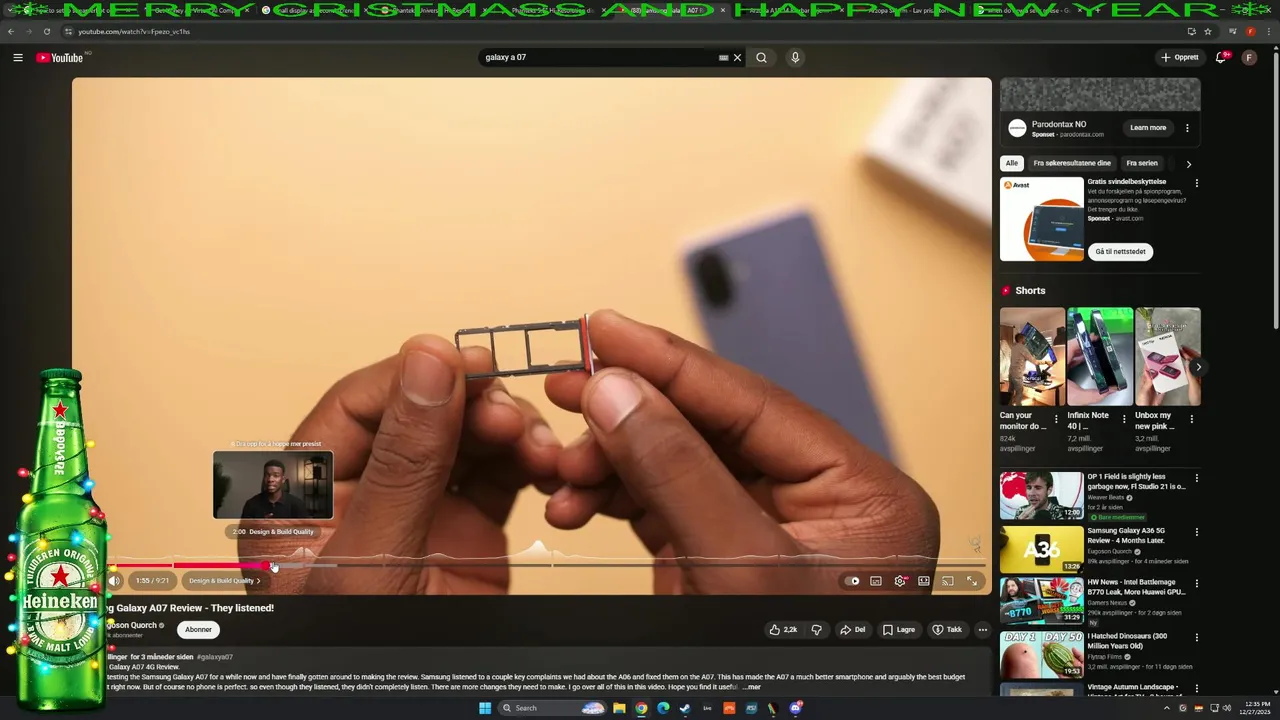The image size is (1280, 720).
Task: Like the video, 2,2k likes
Action: 783,630
